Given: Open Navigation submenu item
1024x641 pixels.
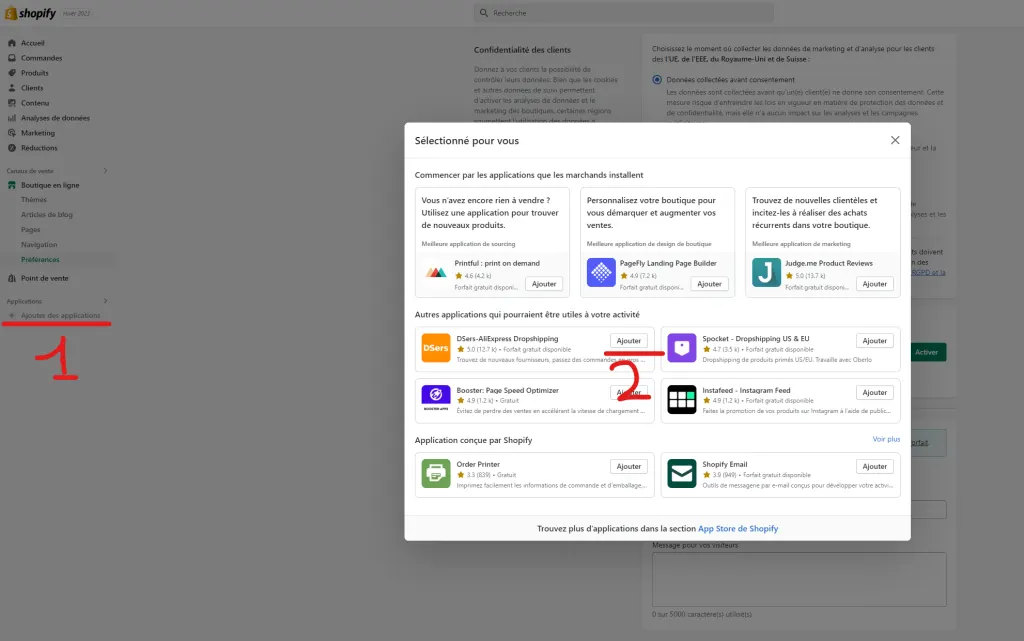Looking at the screenshot, I should [x=39, y=245].
